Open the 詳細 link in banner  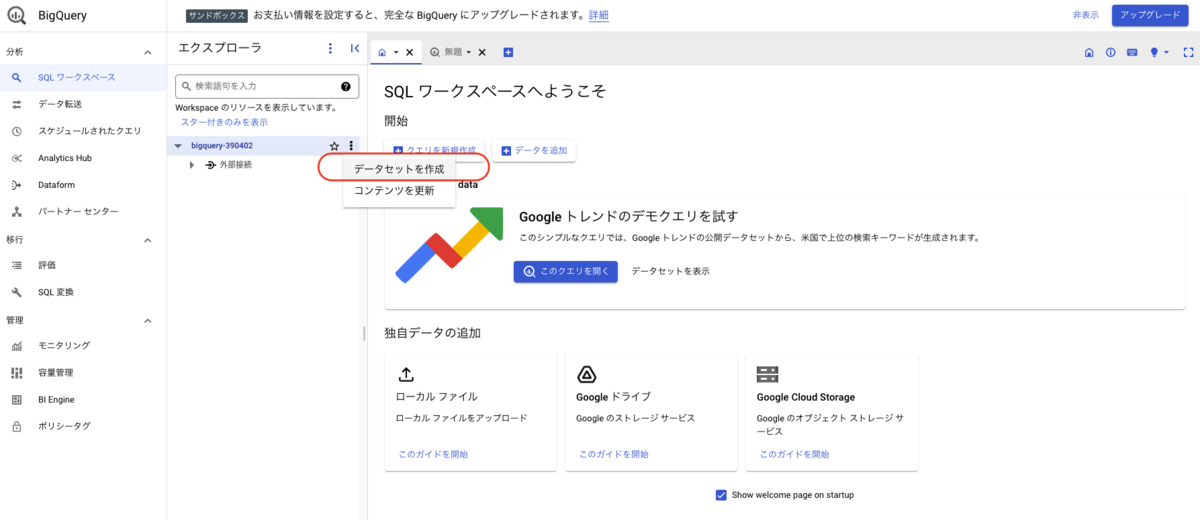597,16
